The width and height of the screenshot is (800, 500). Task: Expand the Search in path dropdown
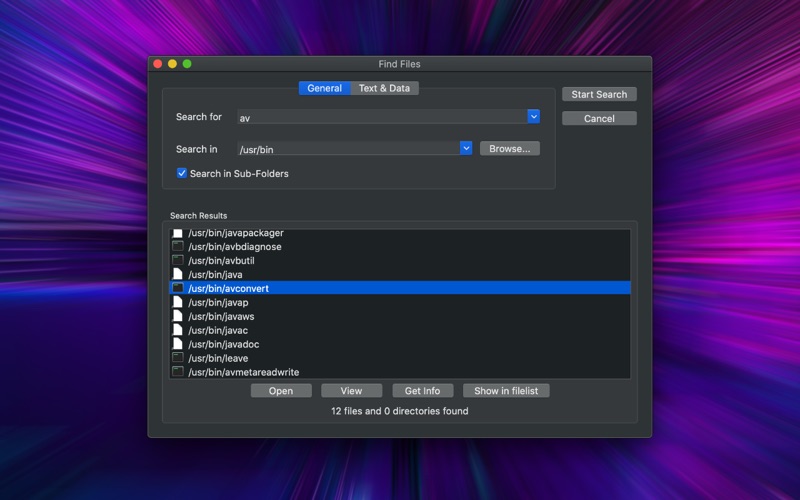tap(466, 148)
